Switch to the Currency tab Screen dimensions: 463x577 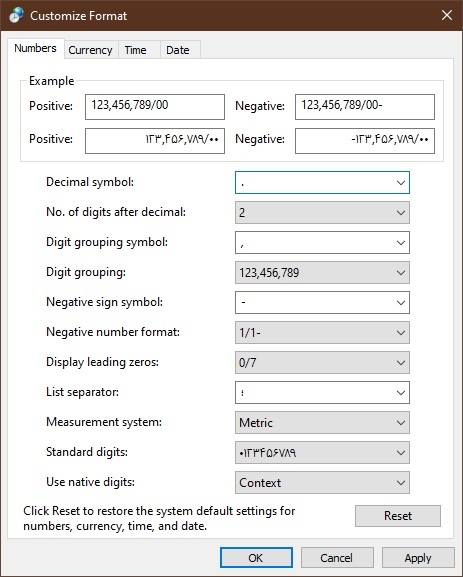click(90, 50)
